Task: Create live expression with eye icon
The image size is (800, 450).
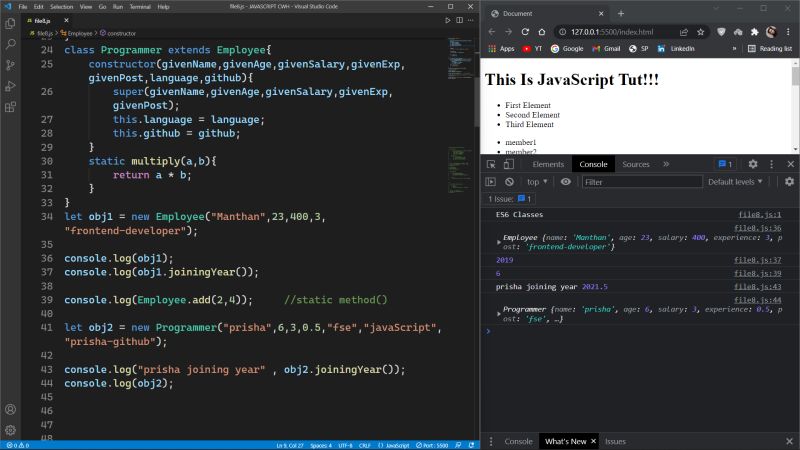Action: coord(566,182)
